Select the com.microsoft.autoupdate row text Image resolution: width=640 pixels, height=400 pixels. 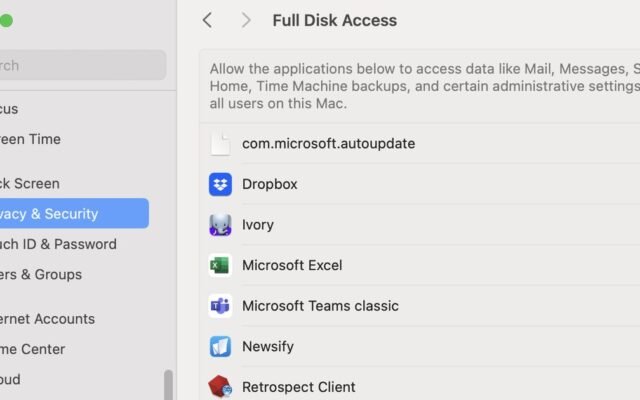(329, 144)
